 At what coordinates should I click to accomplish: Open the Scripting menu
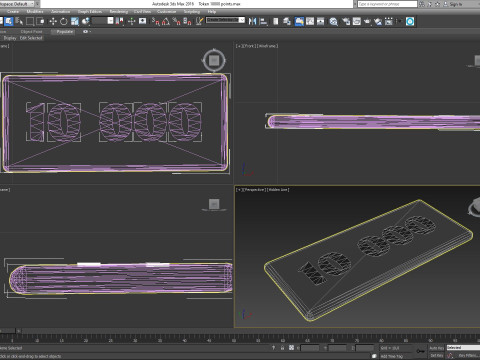192,12
